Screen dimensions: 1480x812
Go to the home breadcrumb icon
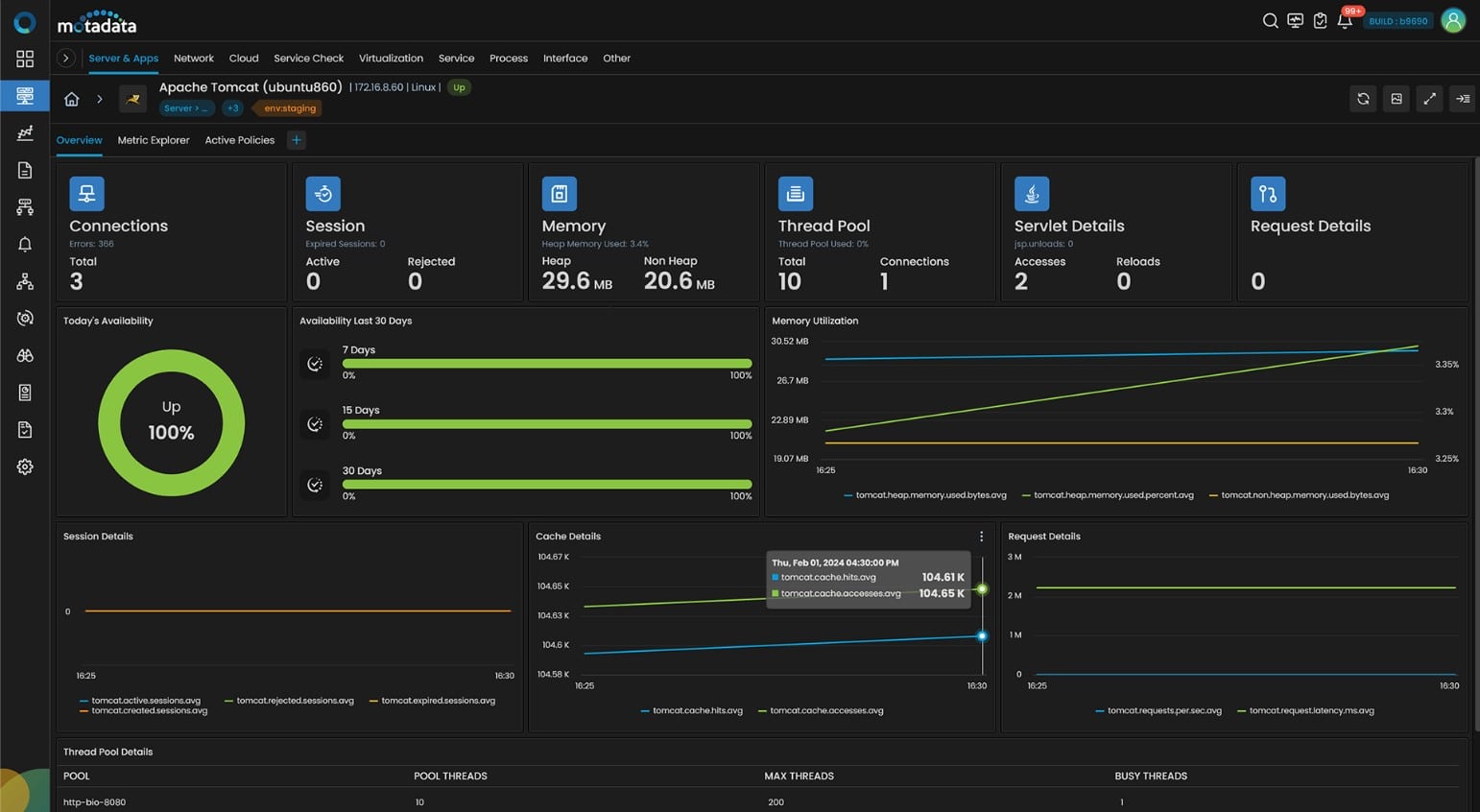(71, 99)
